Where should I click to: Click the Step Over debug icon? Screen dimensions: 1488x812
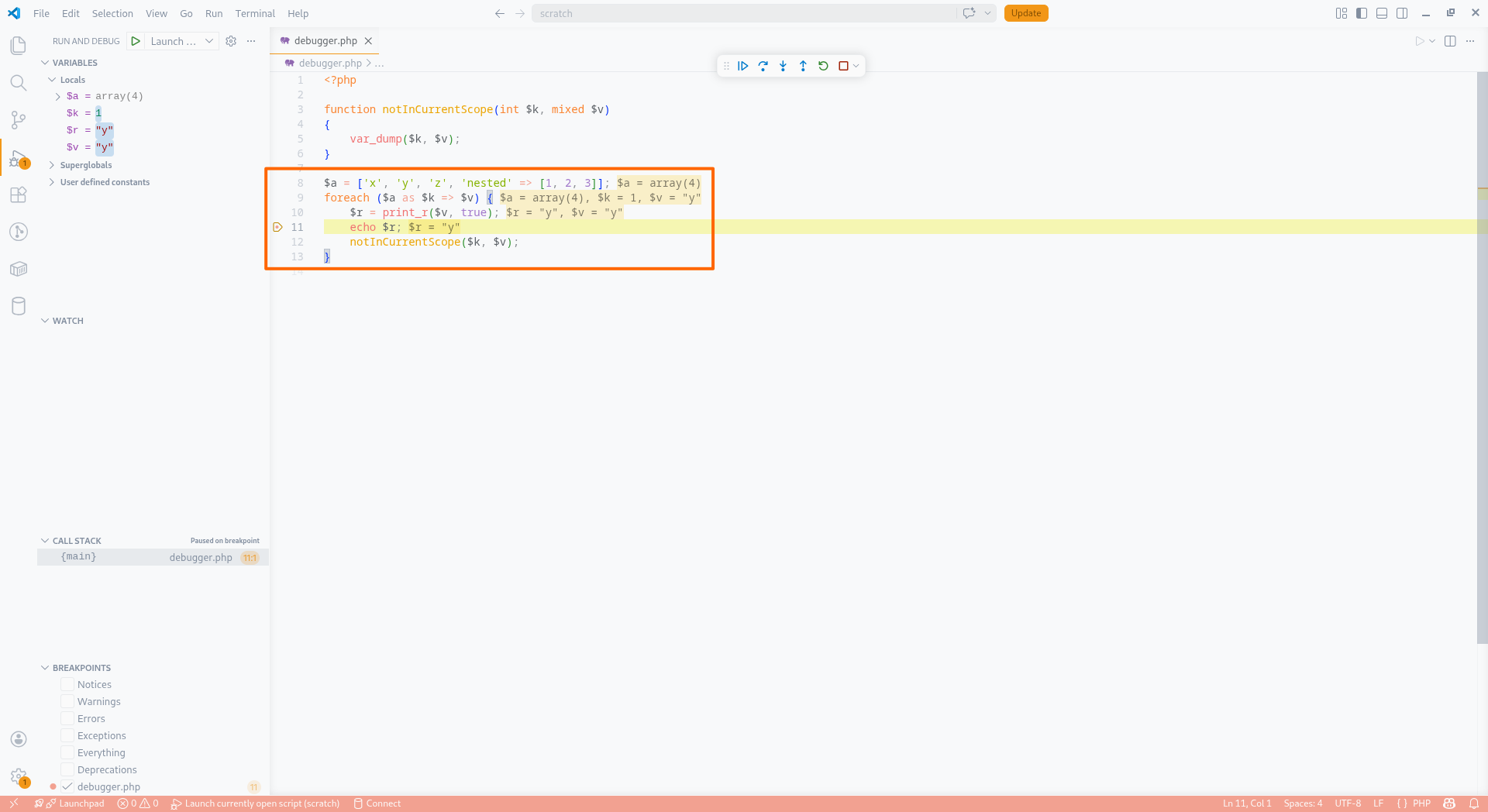pyautogui.click(x=763, y=66)
